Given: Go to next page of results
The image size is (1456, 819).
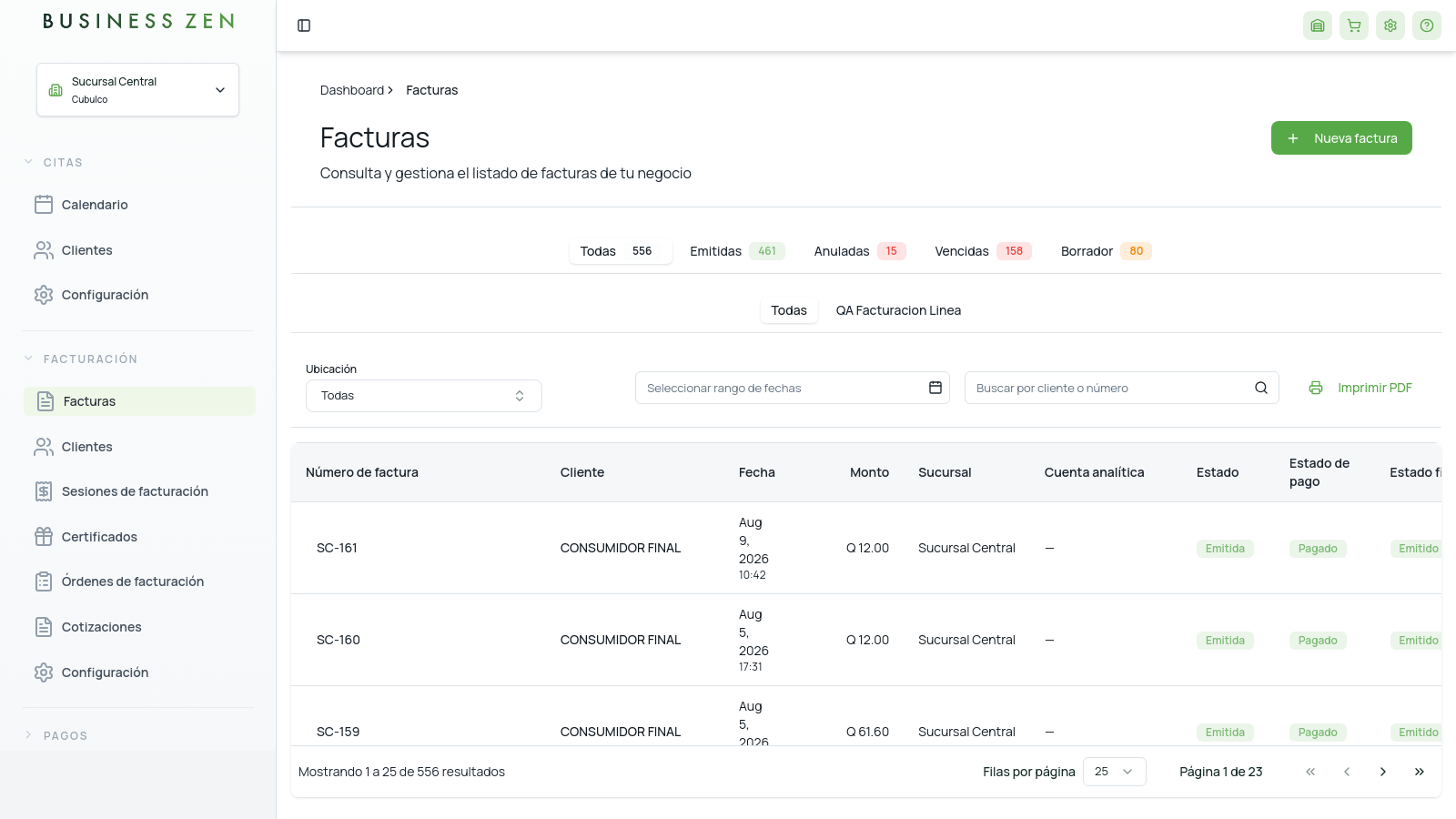Looking at the screenshot, I should (x=1383, y=772).
